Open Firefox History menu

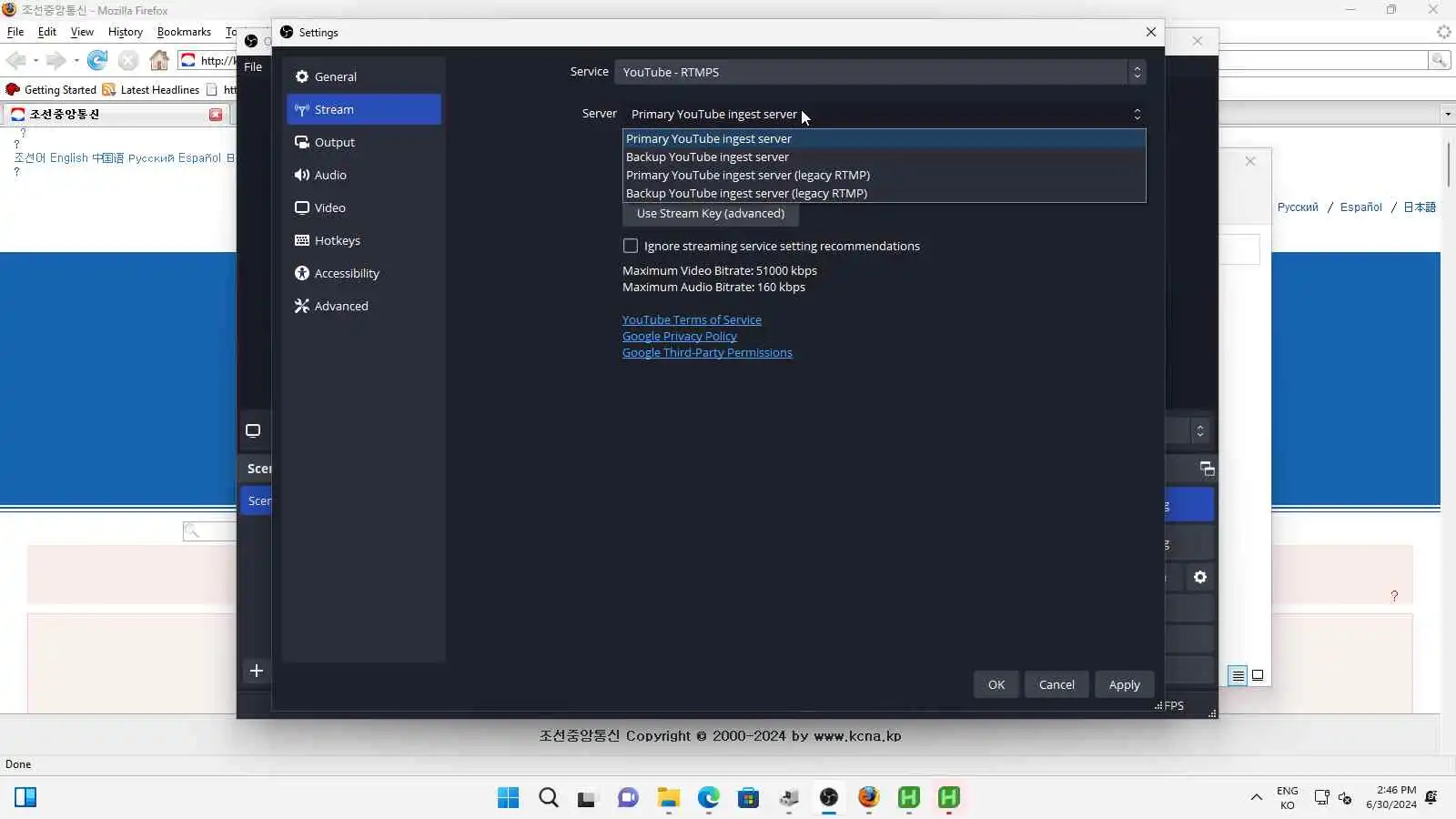(x=126, y=32)
